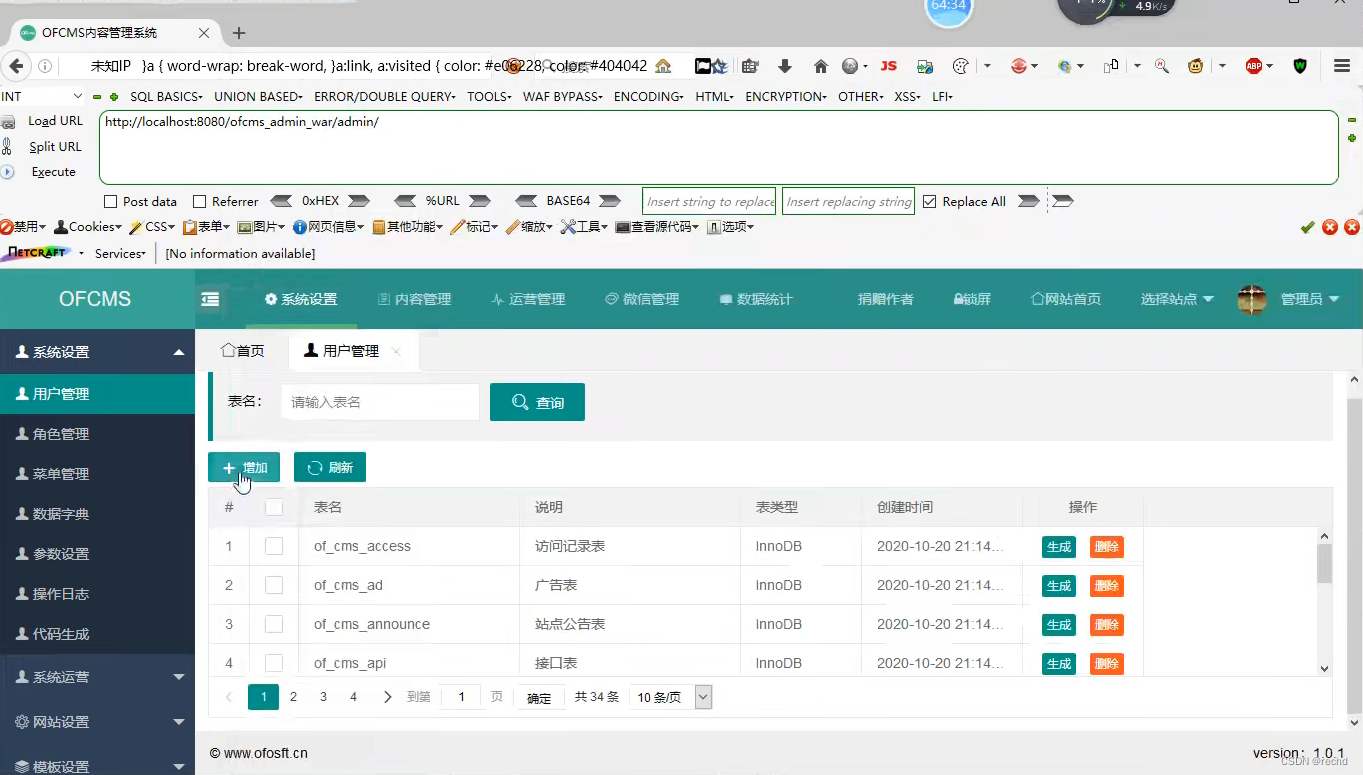Click the green checkmark validation icon

(1307, 227)
